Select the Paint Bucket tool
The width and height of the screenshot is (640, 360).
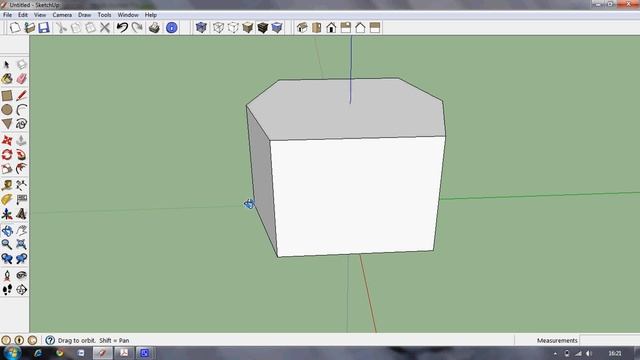tap(7, 78)
